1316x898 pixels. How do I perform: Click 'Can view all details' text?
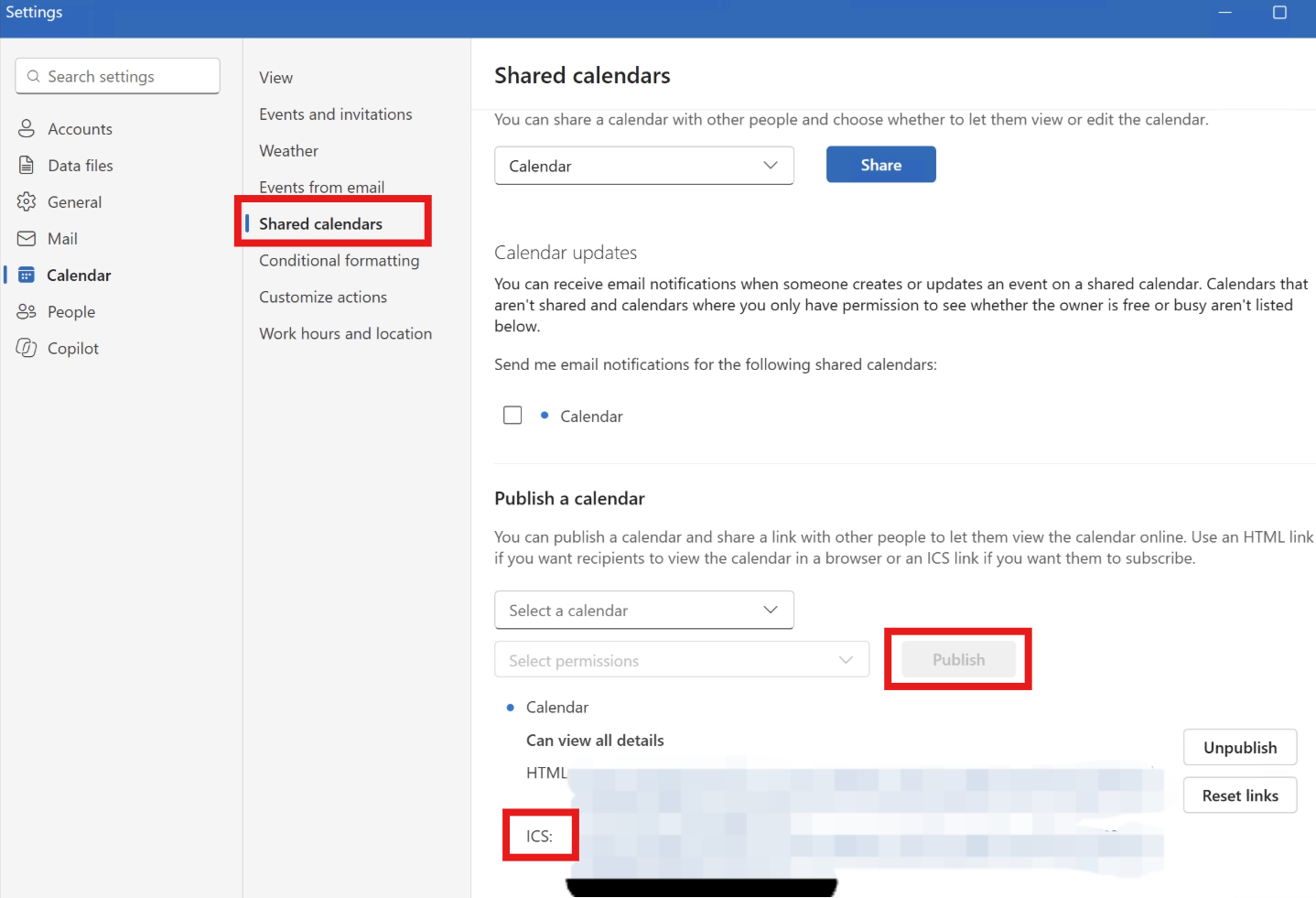(x=595, y=741)
